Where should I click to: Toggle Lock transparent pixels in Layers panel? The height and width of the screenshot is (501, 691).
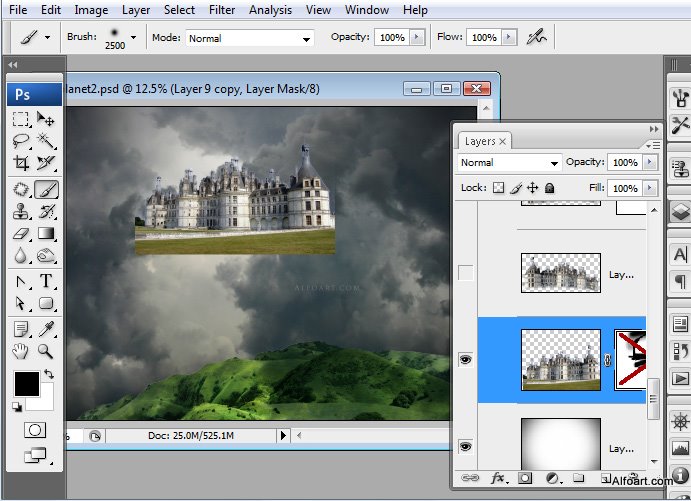pos(499,188)
